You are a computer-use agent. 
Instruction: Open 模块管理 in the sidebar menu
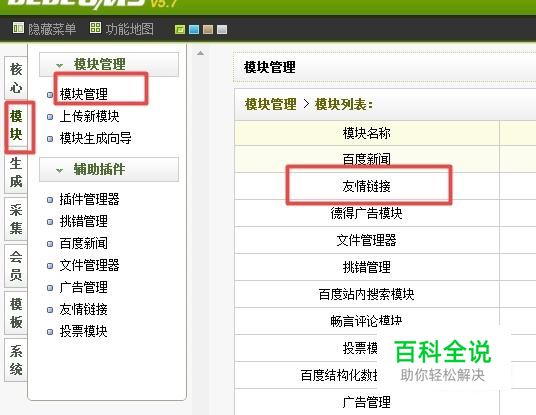[x=84, y=94]
